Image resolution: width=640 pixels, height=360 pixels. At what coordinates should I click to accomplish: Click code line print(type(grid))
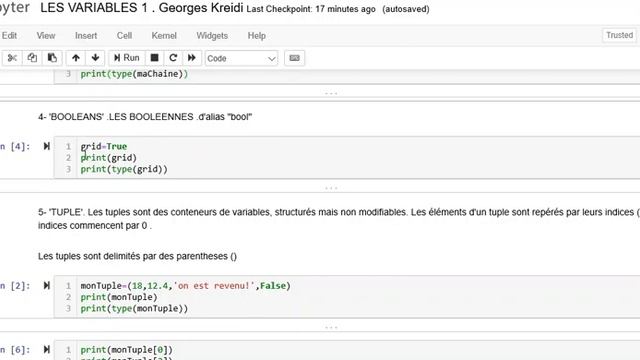point(124,169)
